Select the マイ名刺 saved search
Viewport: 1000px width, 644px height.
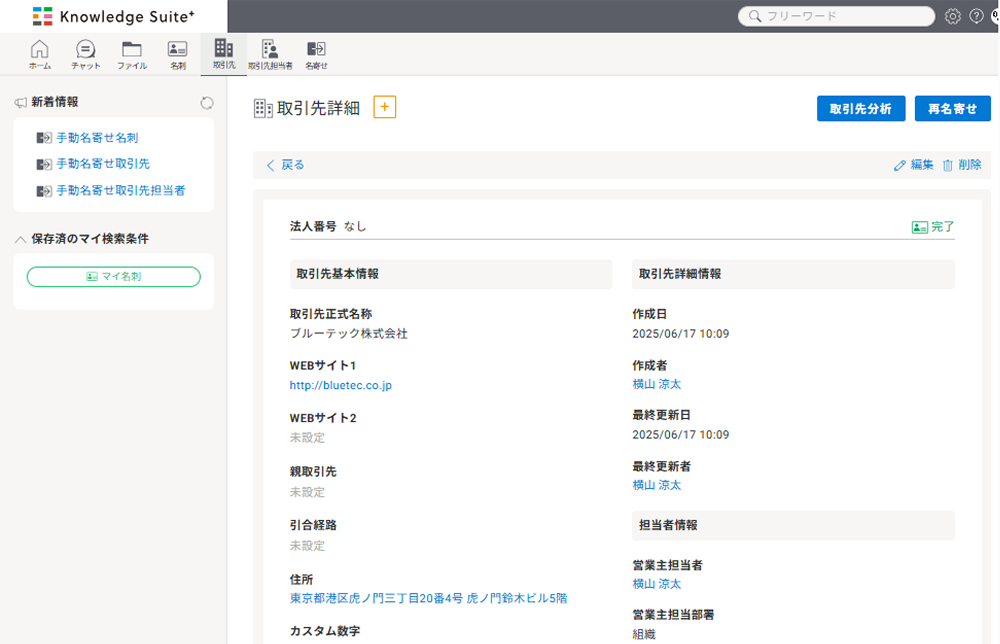(x=113, y=277)
